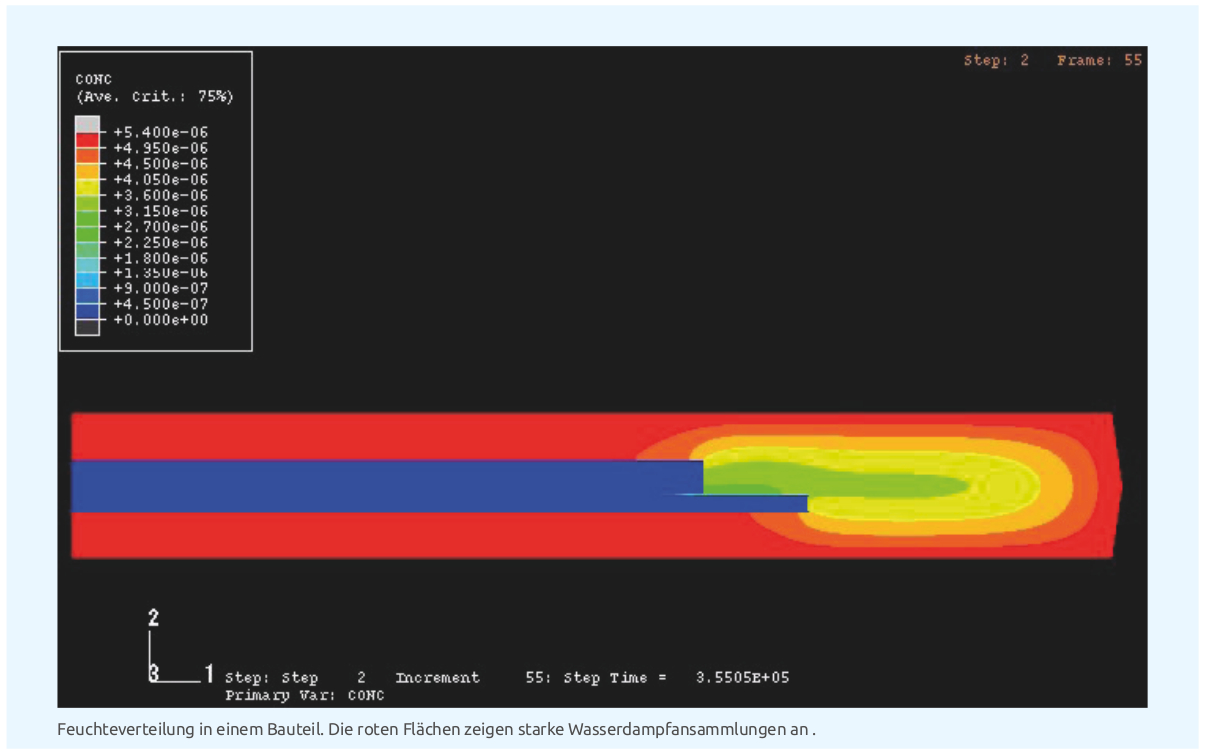Select the +3.600e-06 legend value
The width and height of the screenshot is (1205, 756).
tap(161, 195)
